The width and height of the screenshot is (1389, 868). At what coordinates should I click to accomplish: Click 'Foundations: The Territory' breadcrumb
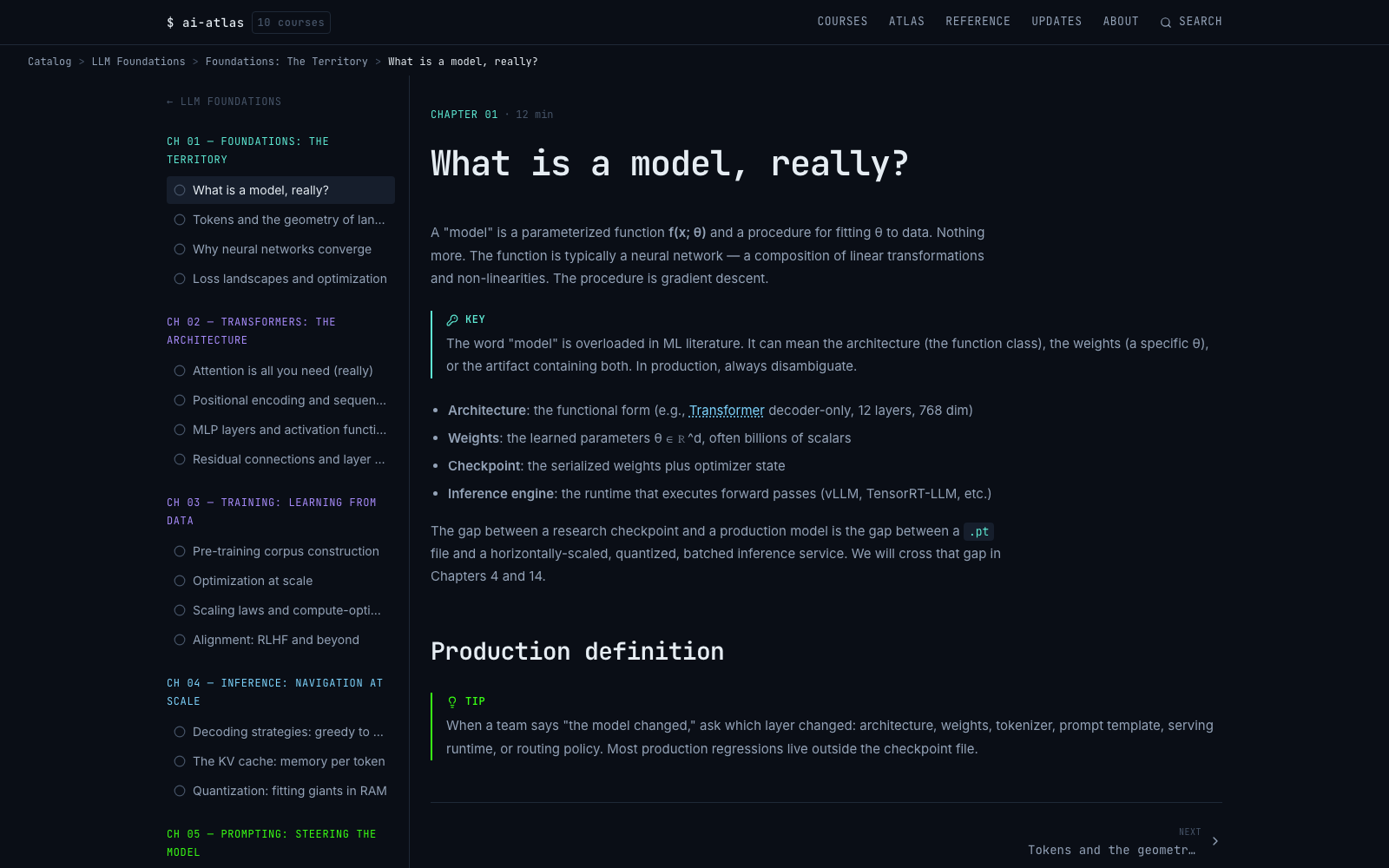(286, 62)
